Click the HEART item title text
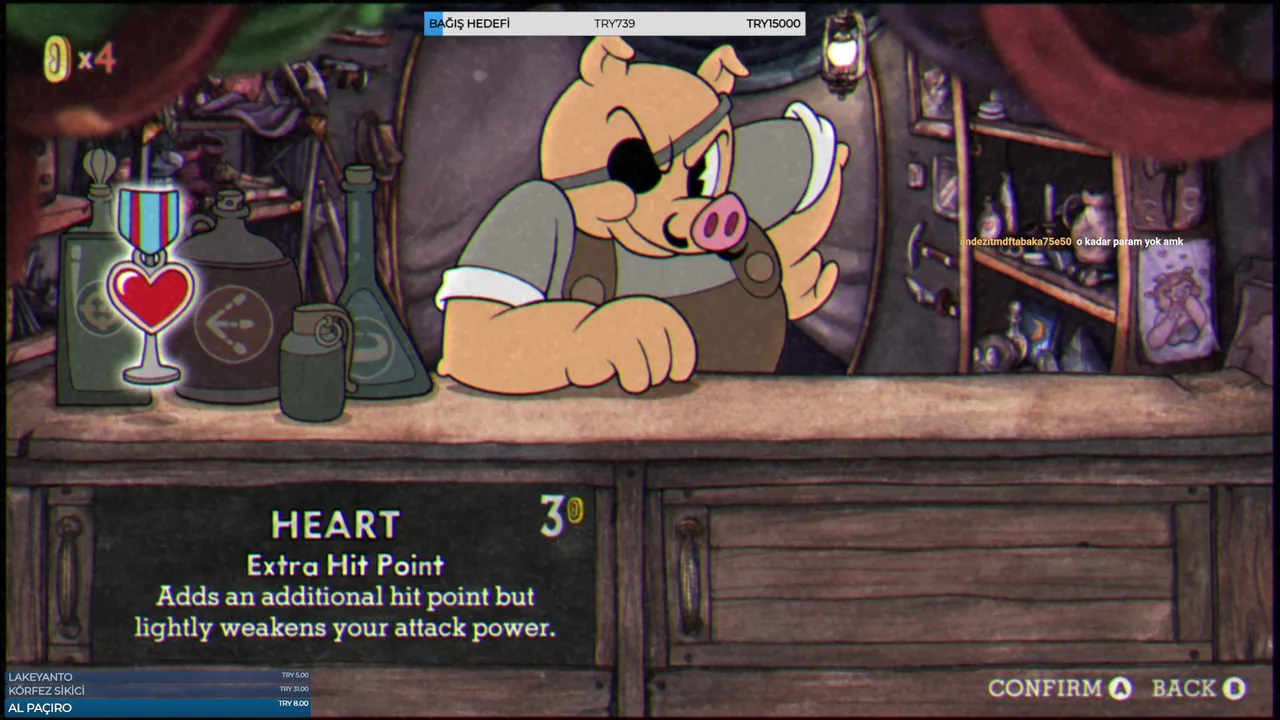The image size is (1280, 720). (x=336, y=525)
